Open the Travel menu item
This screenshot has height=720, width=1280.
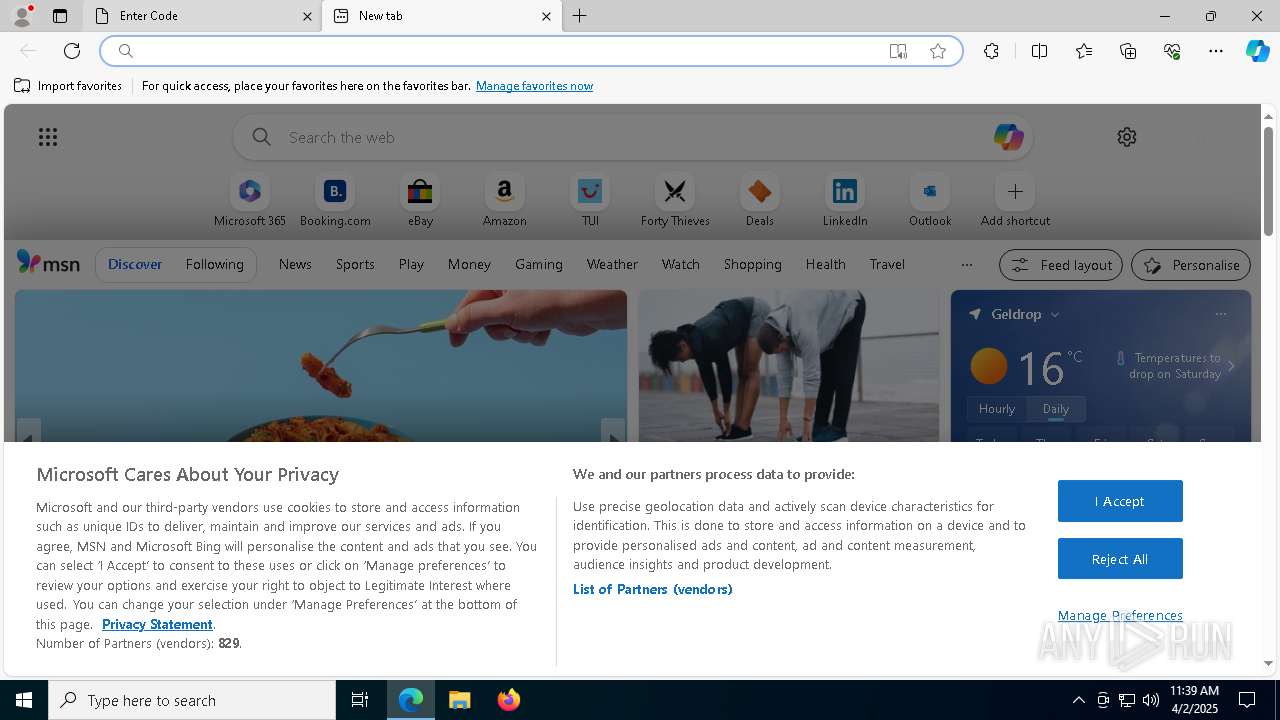click(x=887, y=264)
